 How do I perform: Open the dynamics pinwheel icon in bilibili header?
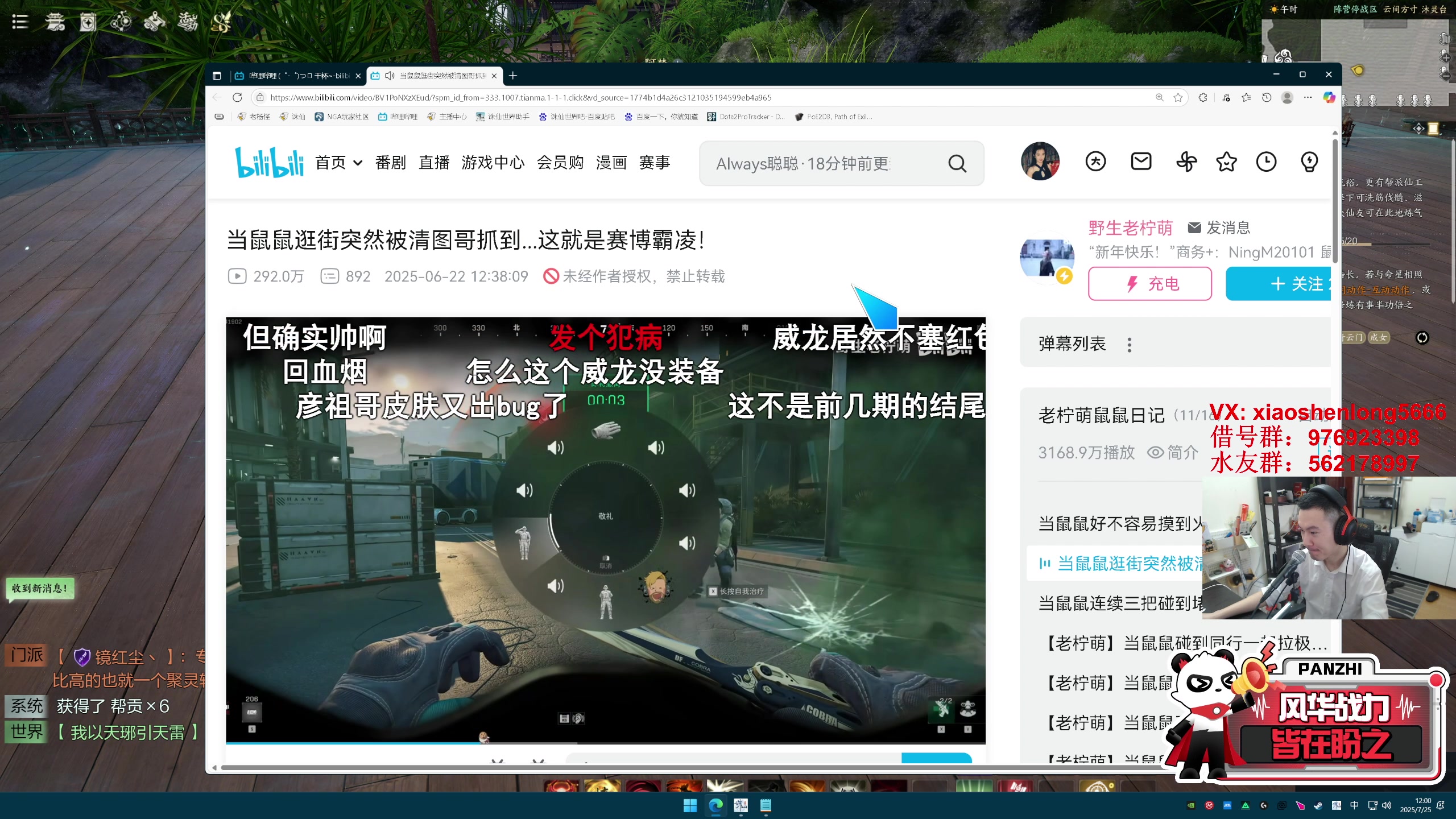point(1186,162)
